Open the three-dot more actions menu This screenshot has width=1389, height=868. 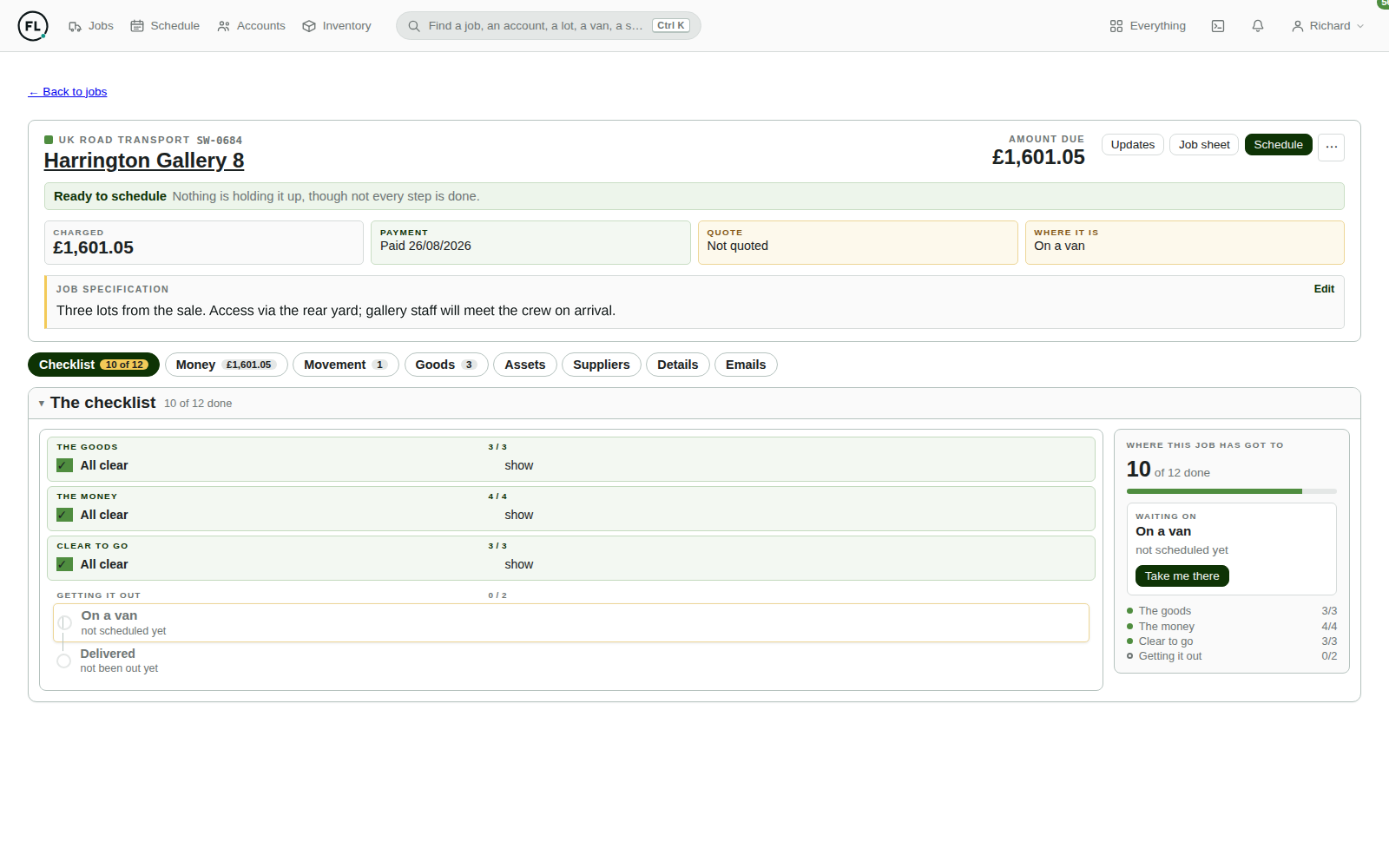(1332, 148)
